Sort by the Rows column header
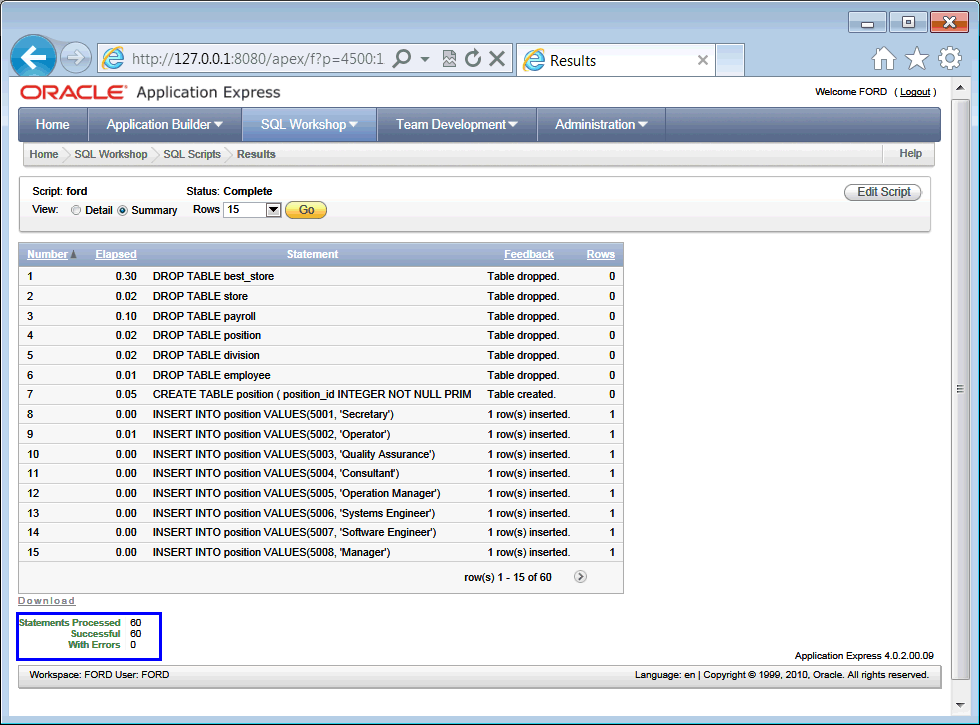 pyautogui.click(x=601, y=254)
